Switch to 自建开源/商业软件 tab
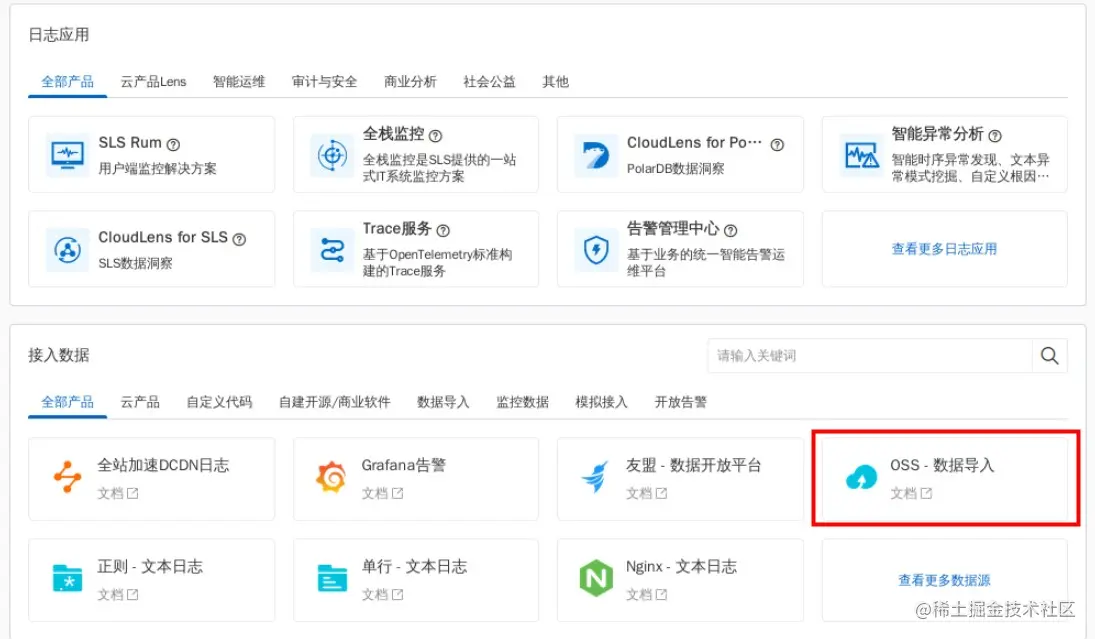This screenshot has width=1095, height=639. click(335, 402)
